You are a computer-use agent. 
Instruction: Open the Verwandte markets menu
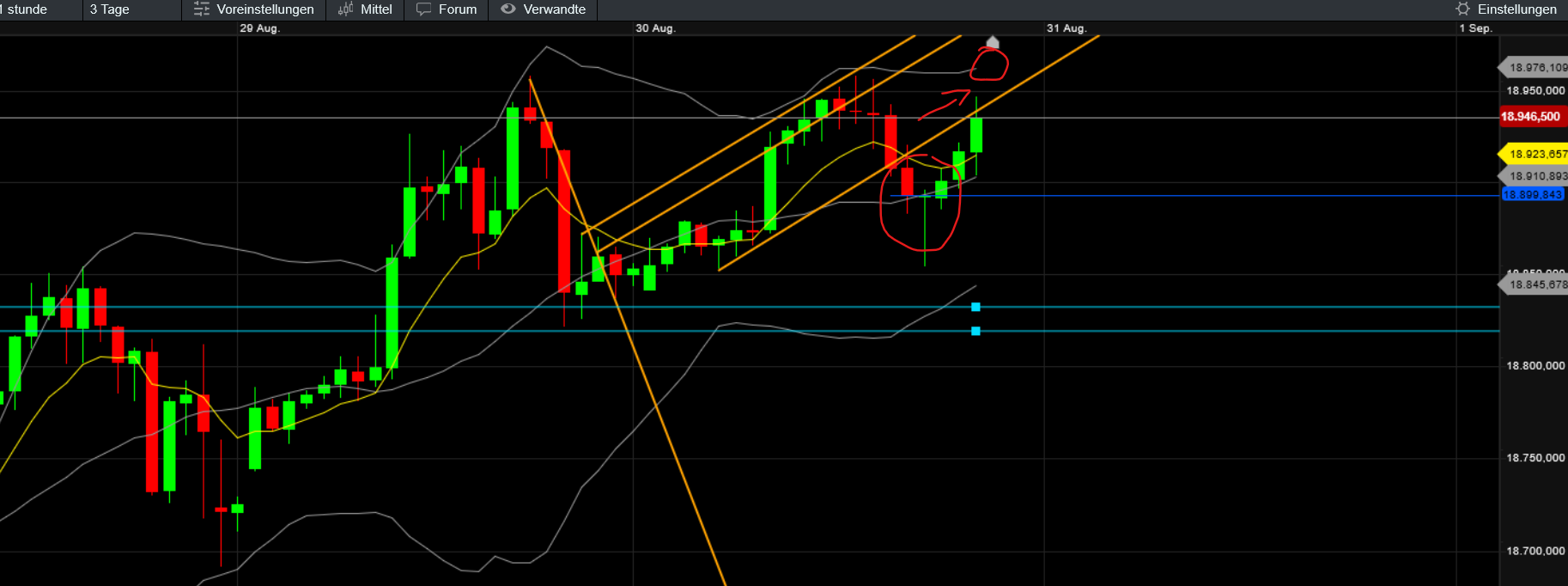[555, 9]
